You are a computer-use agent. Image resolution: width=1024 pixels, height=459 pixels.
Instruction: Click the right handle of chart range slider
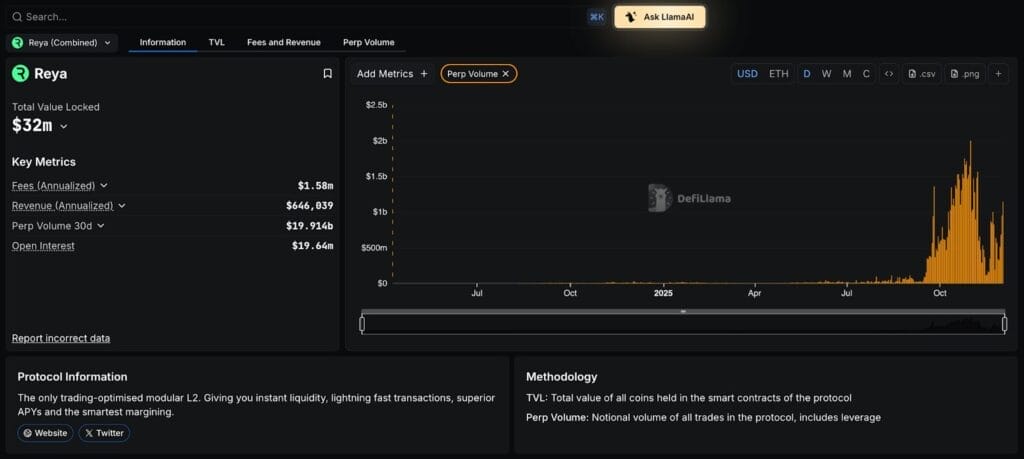[1004, 324]
